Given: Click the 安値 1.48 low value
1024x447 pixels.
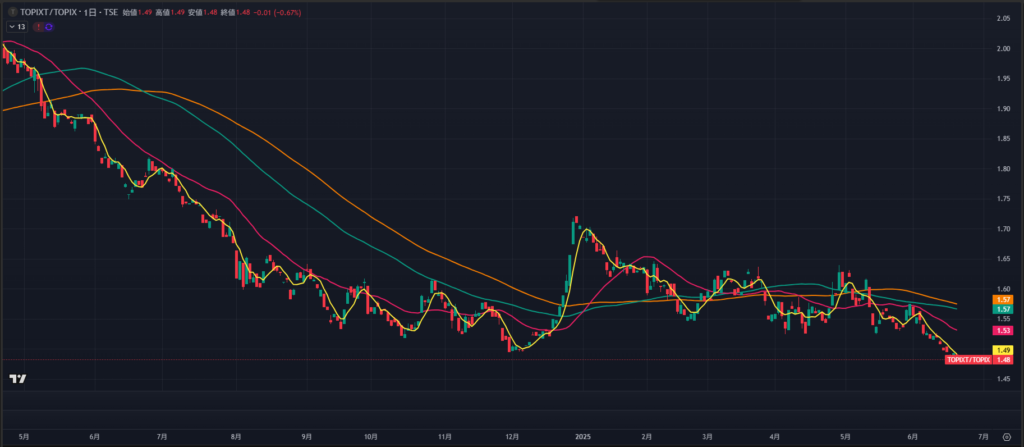Looking at the screenshot, I should point(202,12).
